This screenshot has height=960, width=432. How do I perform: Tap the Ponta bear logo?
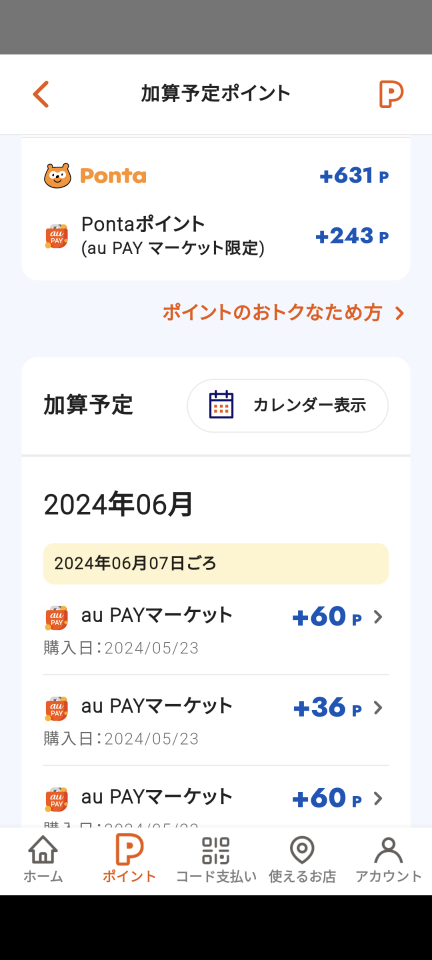click(x=57, y=176)
